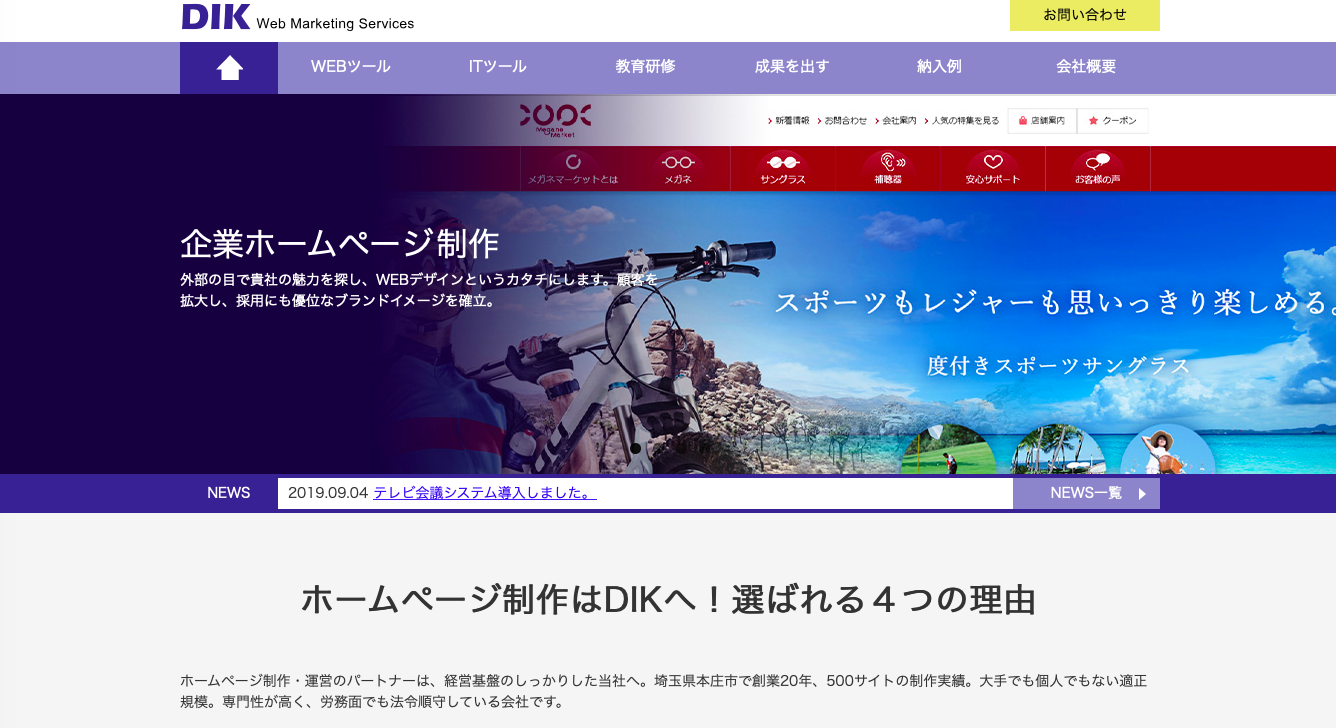Open the お客様の声 speech bubble icon
The height and width of the screenshot is (728, 1336).
tap(1097, 163)
